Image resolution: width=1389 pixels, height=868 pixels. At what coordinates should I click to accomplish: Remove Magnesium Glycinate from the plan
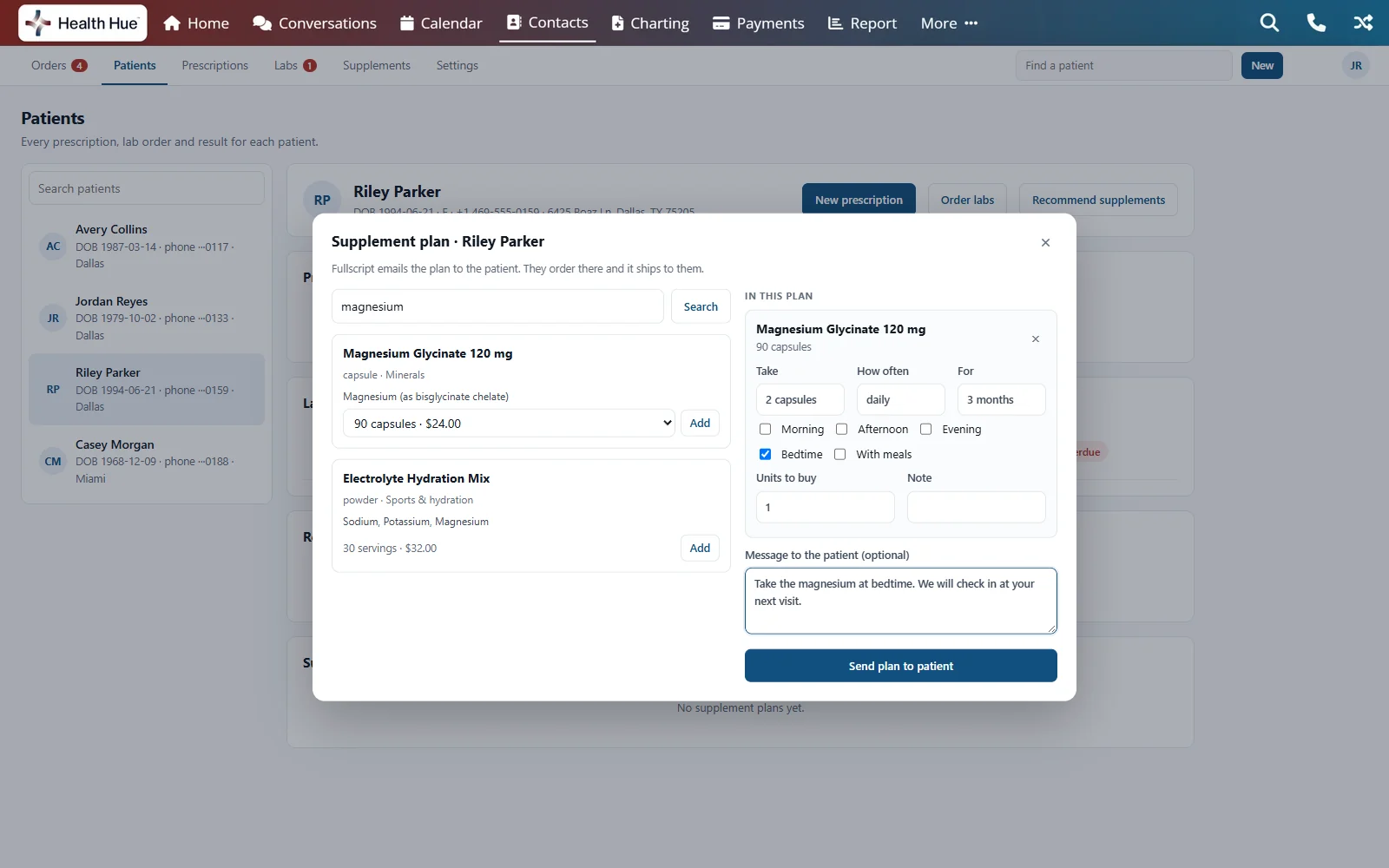(x=1035, y=339)
